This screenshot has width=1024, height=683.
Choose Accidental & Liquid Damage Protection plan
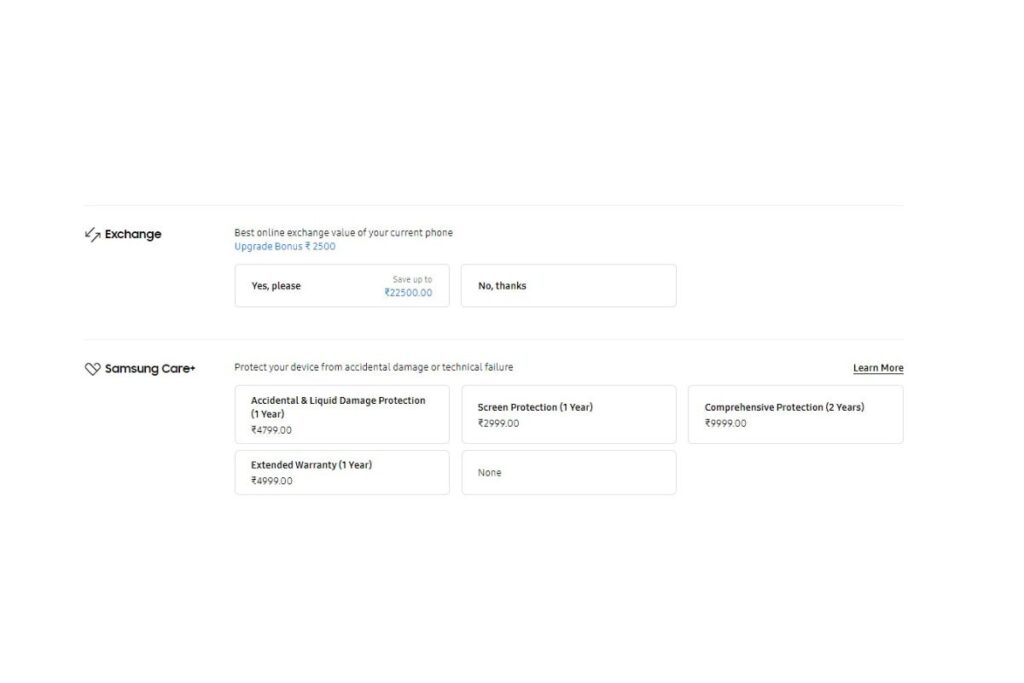tap(342, 415)
